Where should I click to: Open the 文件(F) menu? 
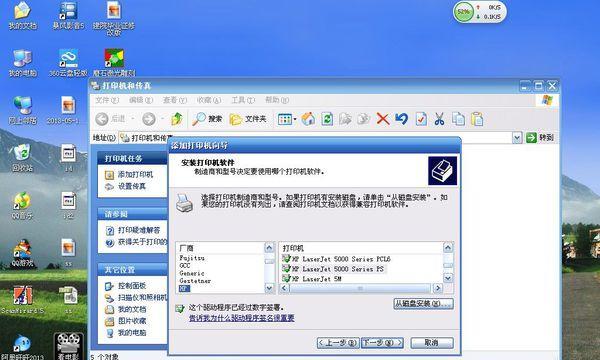107,100
